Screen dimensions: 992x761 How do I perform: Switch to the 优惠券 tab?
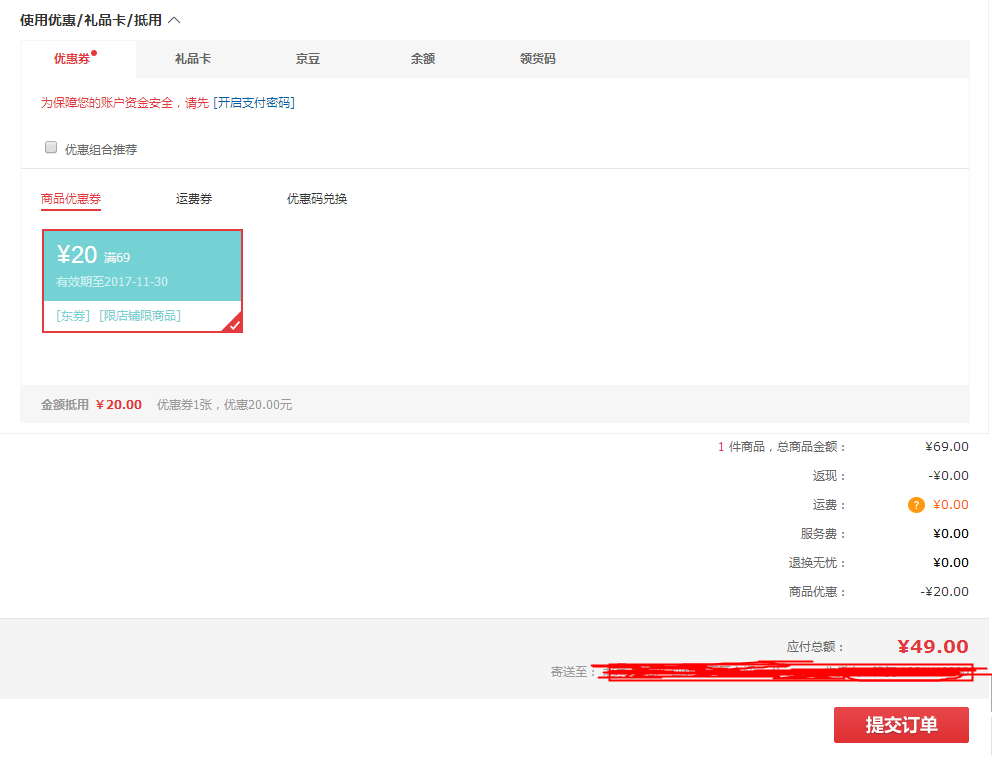[73, 59]
